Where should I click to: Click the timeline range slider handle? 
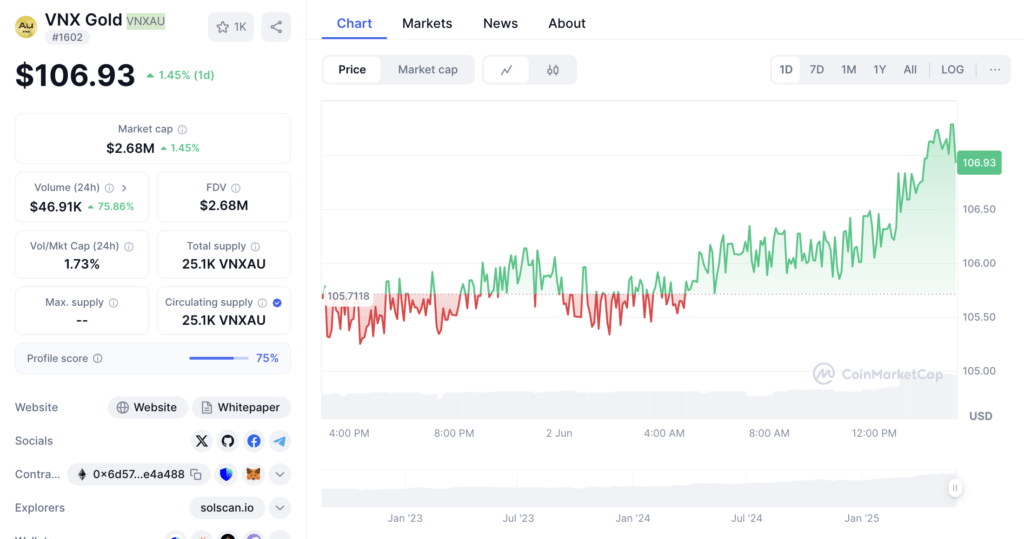coord(955,488)
